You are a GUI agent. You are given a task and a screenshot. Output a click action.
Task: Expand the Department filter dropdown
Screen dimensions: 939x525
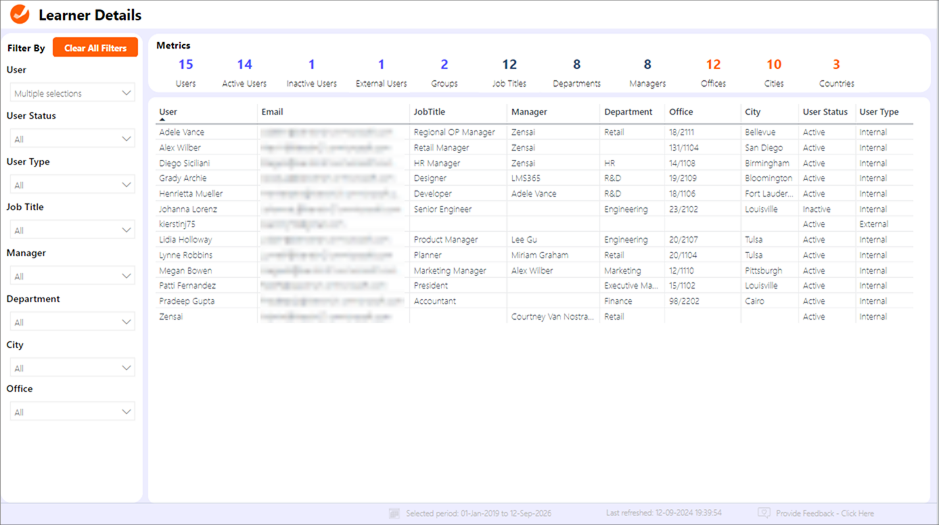(x=72, y=323)
